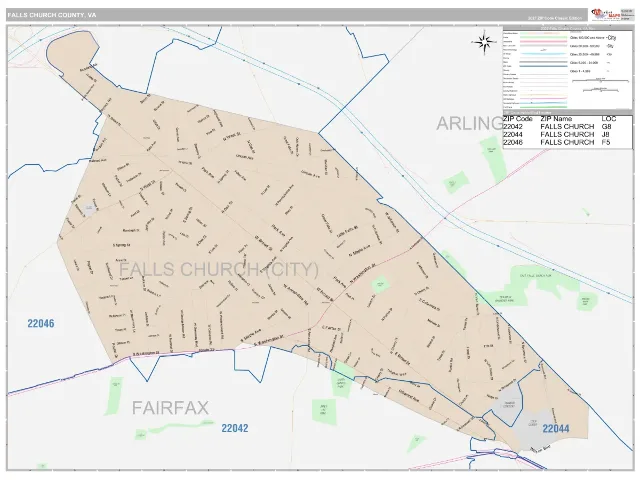
Task: Click the J8 location cell in table
Action: 606,134
